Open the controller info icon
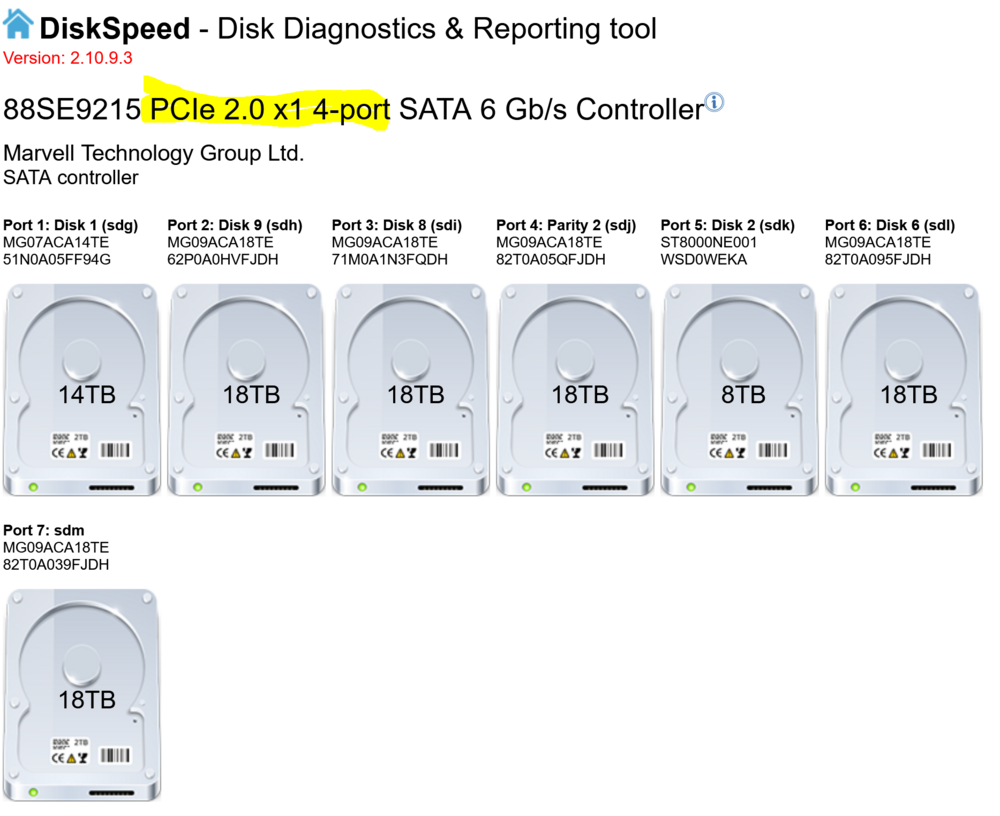Viewport: 1000px width, 816px height. 714,102
